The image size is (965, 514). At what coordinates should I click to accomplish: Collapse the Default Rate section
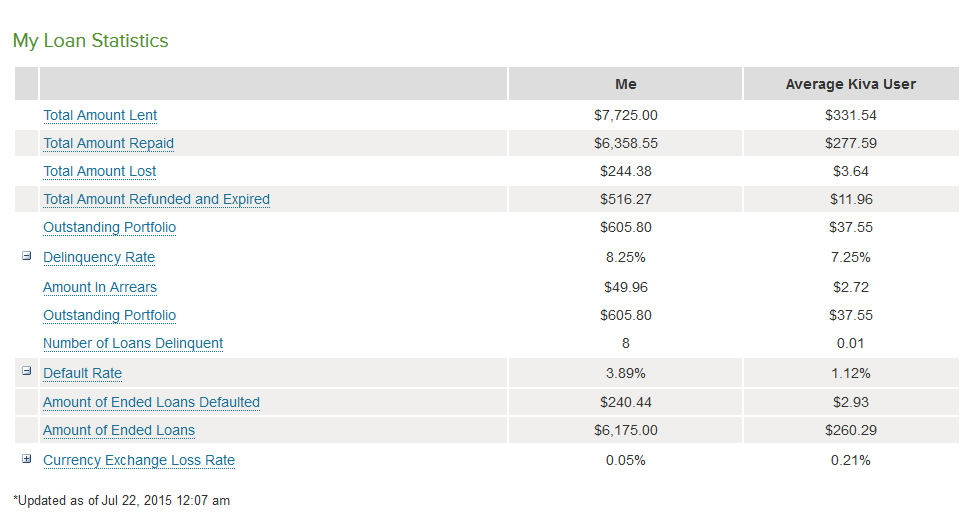[x=27, y=372]
